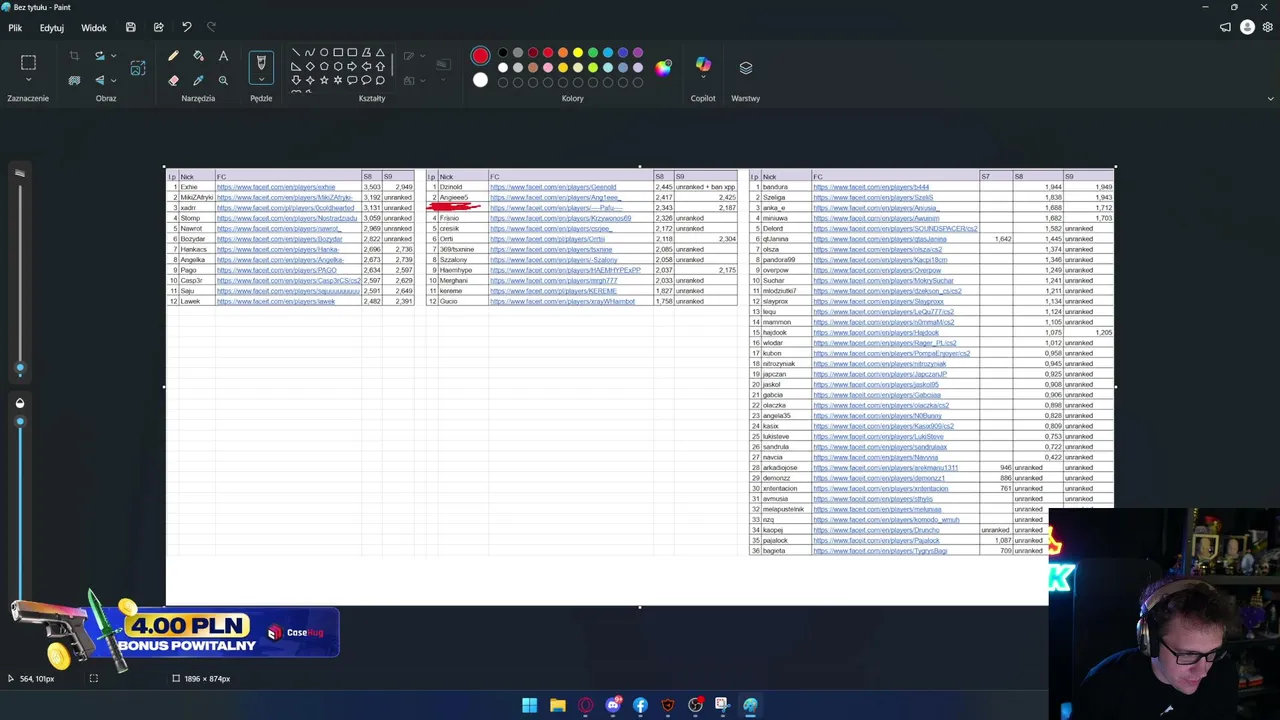Viewport: 1280px width, 720px height.
Task: Open the Warstwy layers panel
Action: [745, 68]
